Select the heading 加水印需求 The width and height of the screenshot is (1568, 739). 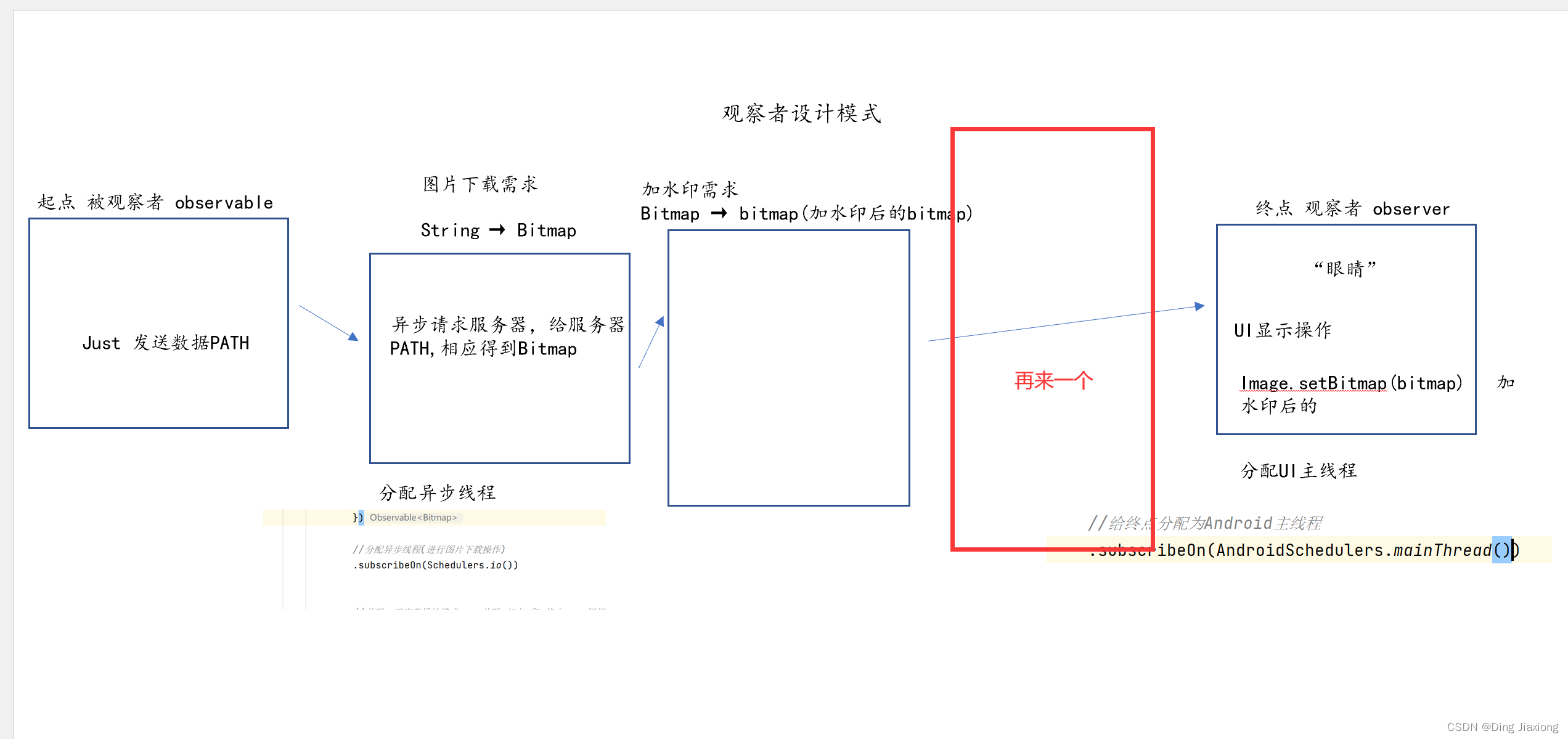click(x=690, y=189)
